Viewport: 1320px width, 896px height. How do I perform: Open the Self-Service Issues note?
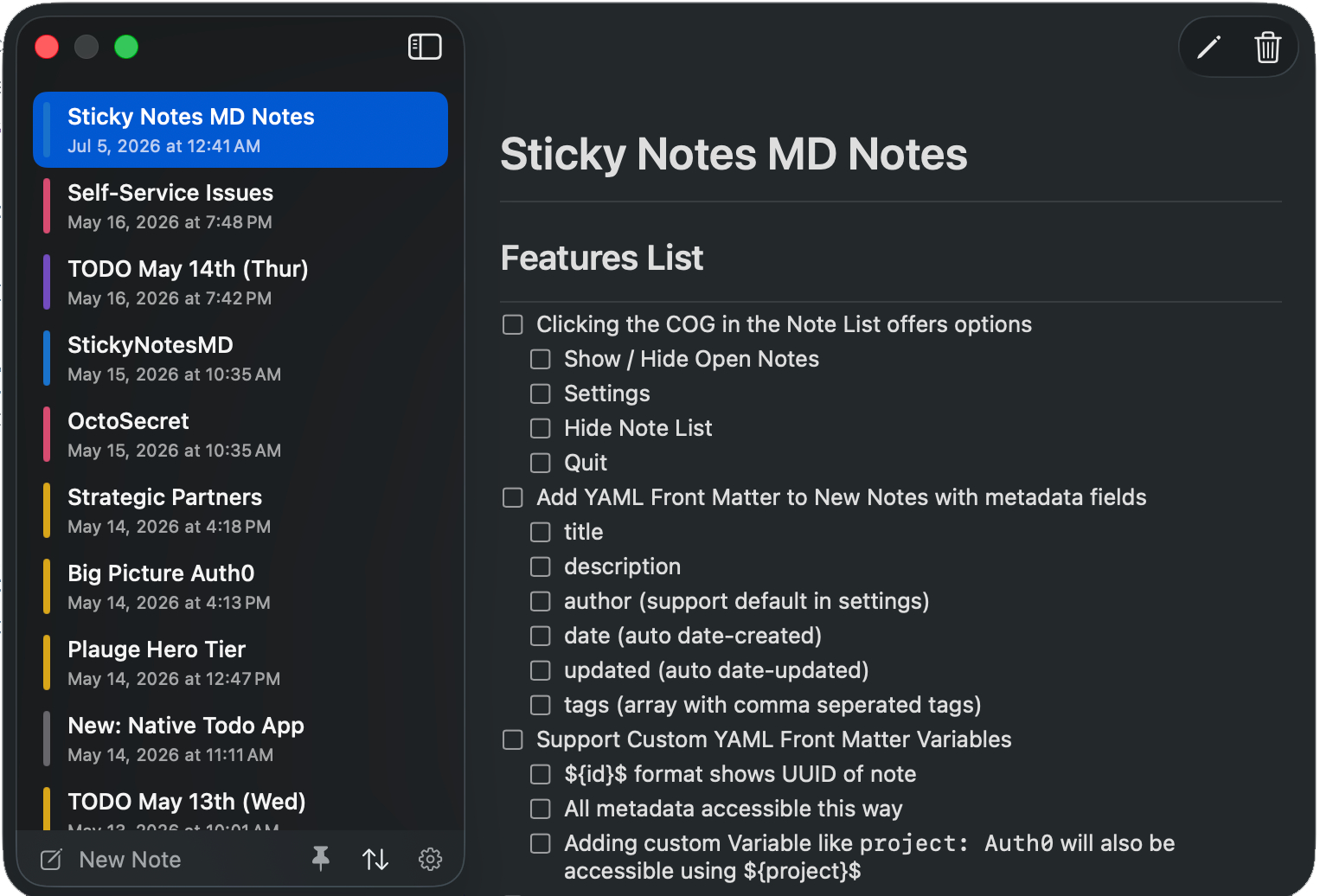point(240,206)
